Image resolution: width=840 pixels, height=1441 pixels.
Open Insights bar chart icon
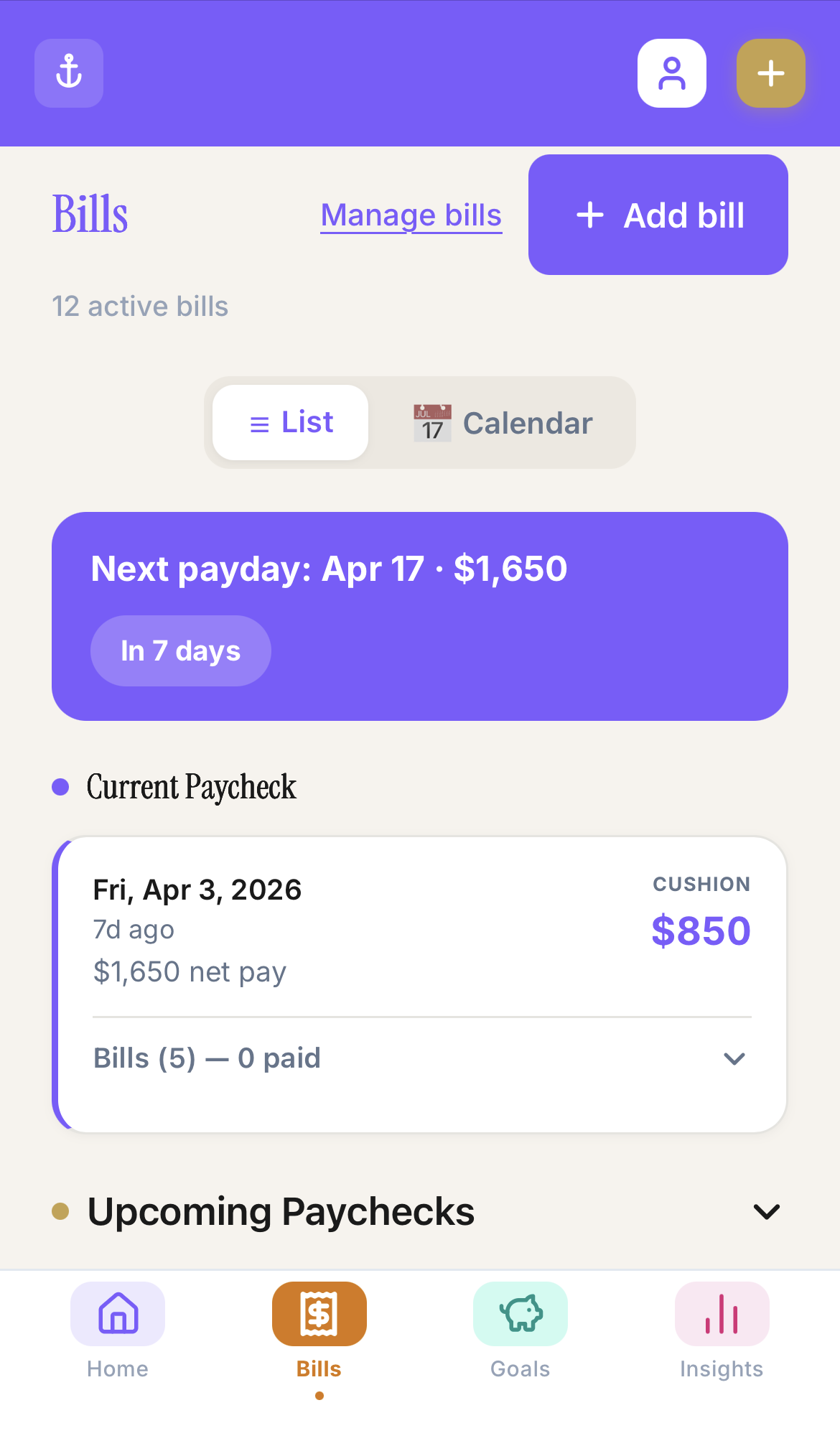(722, 1313)
